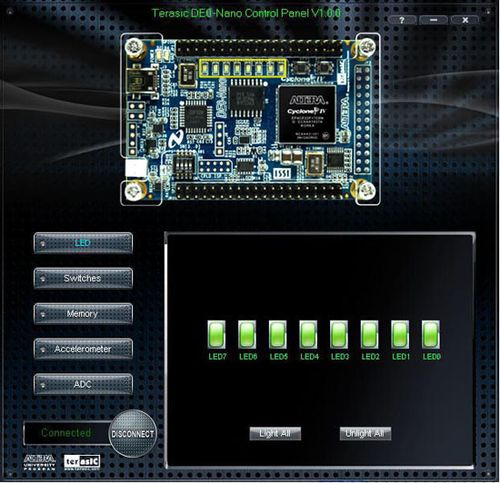The image size is (500, 483).
Task: Click the round DISCONNECT button
Action: click(133, 434)
